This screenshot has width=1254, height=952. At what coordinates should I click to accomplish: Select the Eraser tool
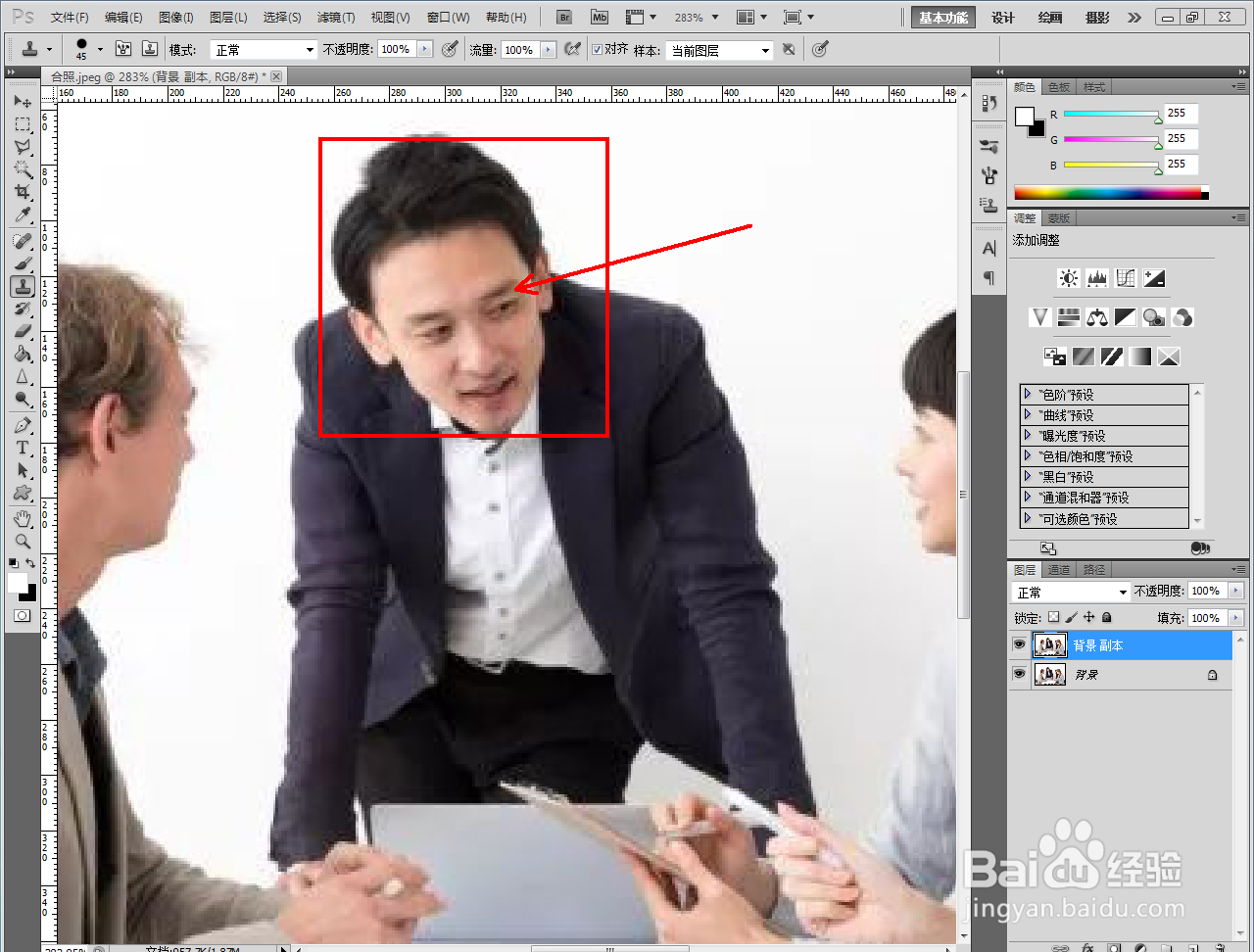(x=23, y=331)
